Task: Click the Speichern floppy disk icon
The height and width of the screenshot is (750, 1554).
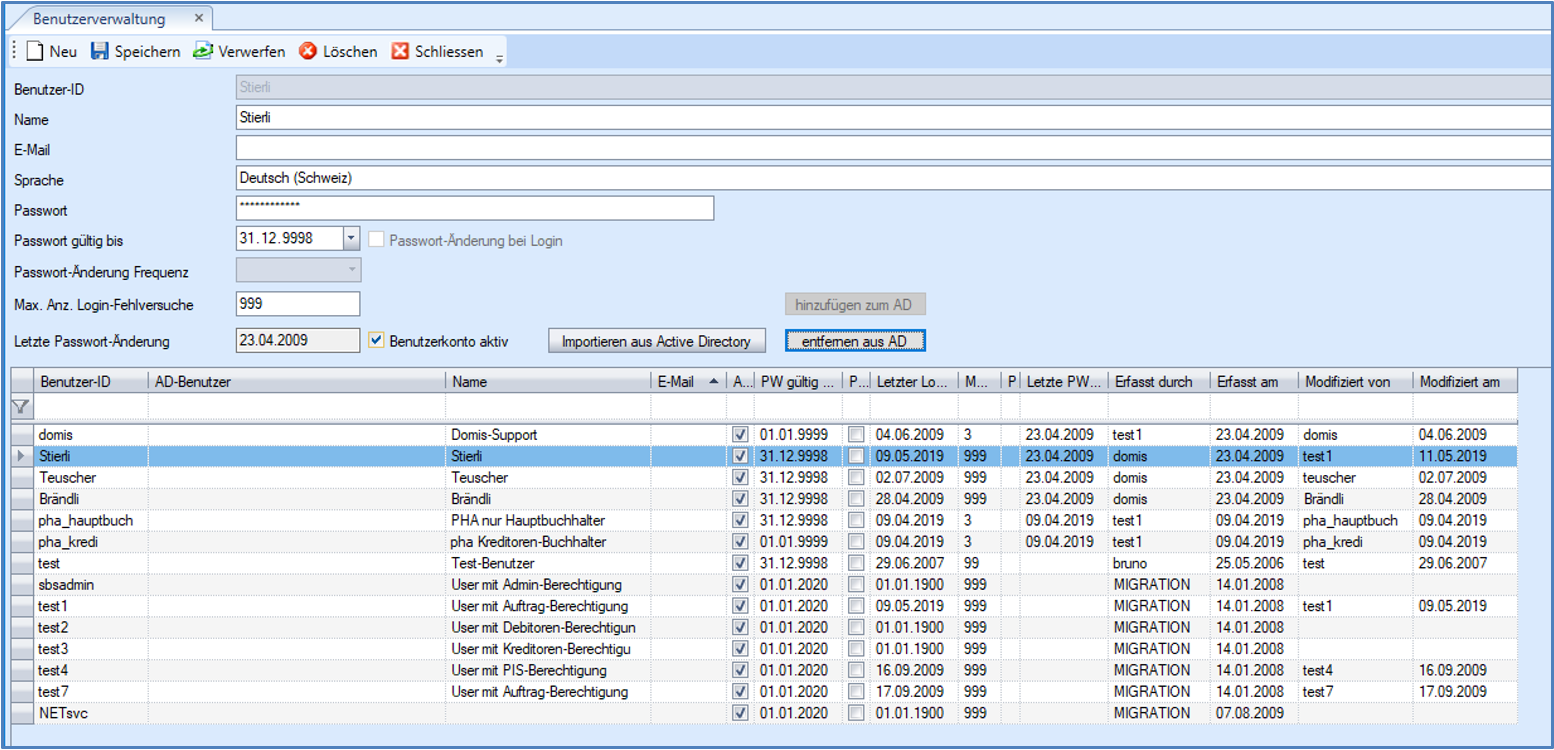Action: (x=99, y=52)
